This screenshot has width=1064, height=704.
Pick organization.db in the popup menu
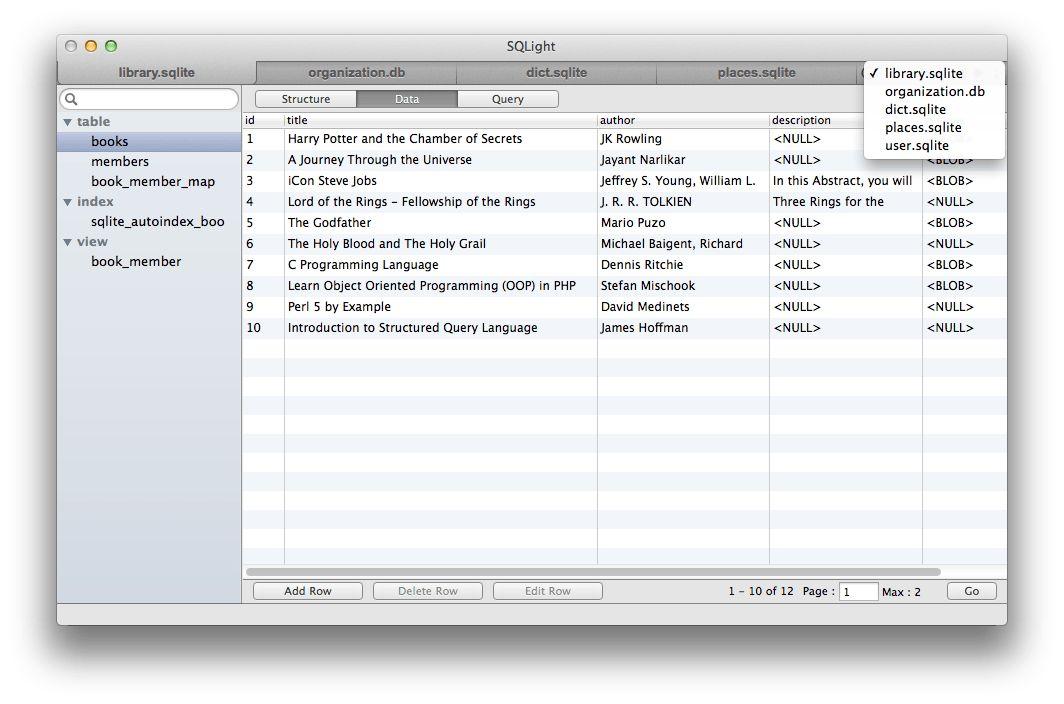(x=934, y=91)
